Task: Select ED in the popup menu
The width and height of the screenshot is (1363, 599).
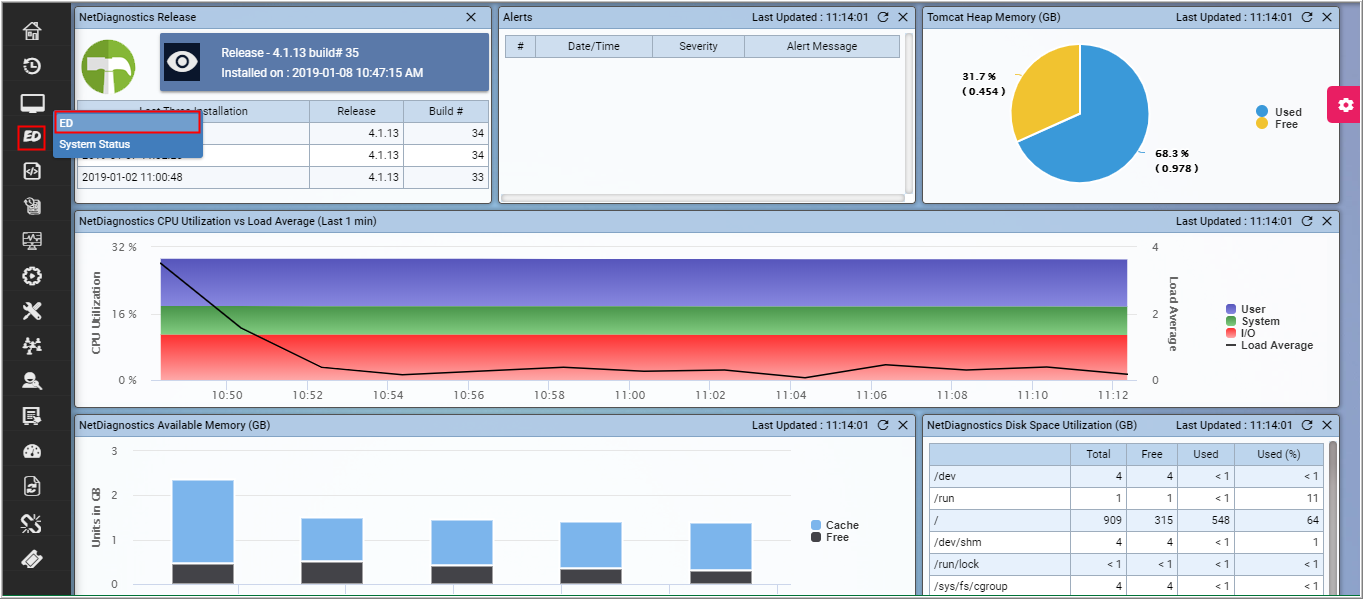Action: click(128, 123)
